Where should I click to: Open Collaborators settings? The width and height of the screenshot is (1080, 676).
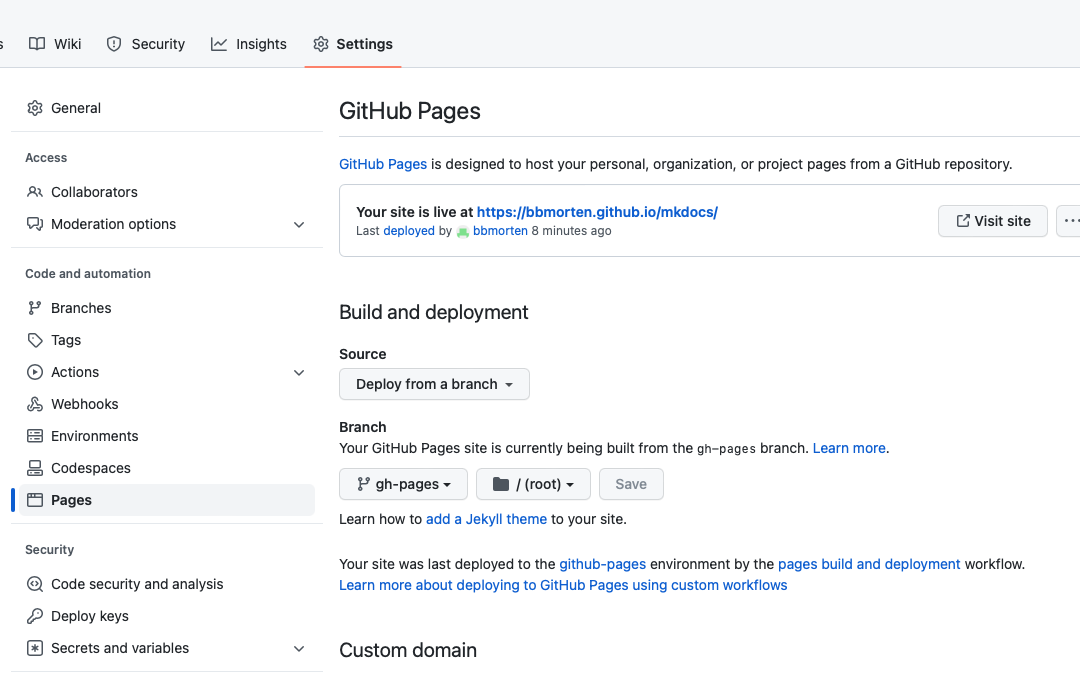[167, 192]
